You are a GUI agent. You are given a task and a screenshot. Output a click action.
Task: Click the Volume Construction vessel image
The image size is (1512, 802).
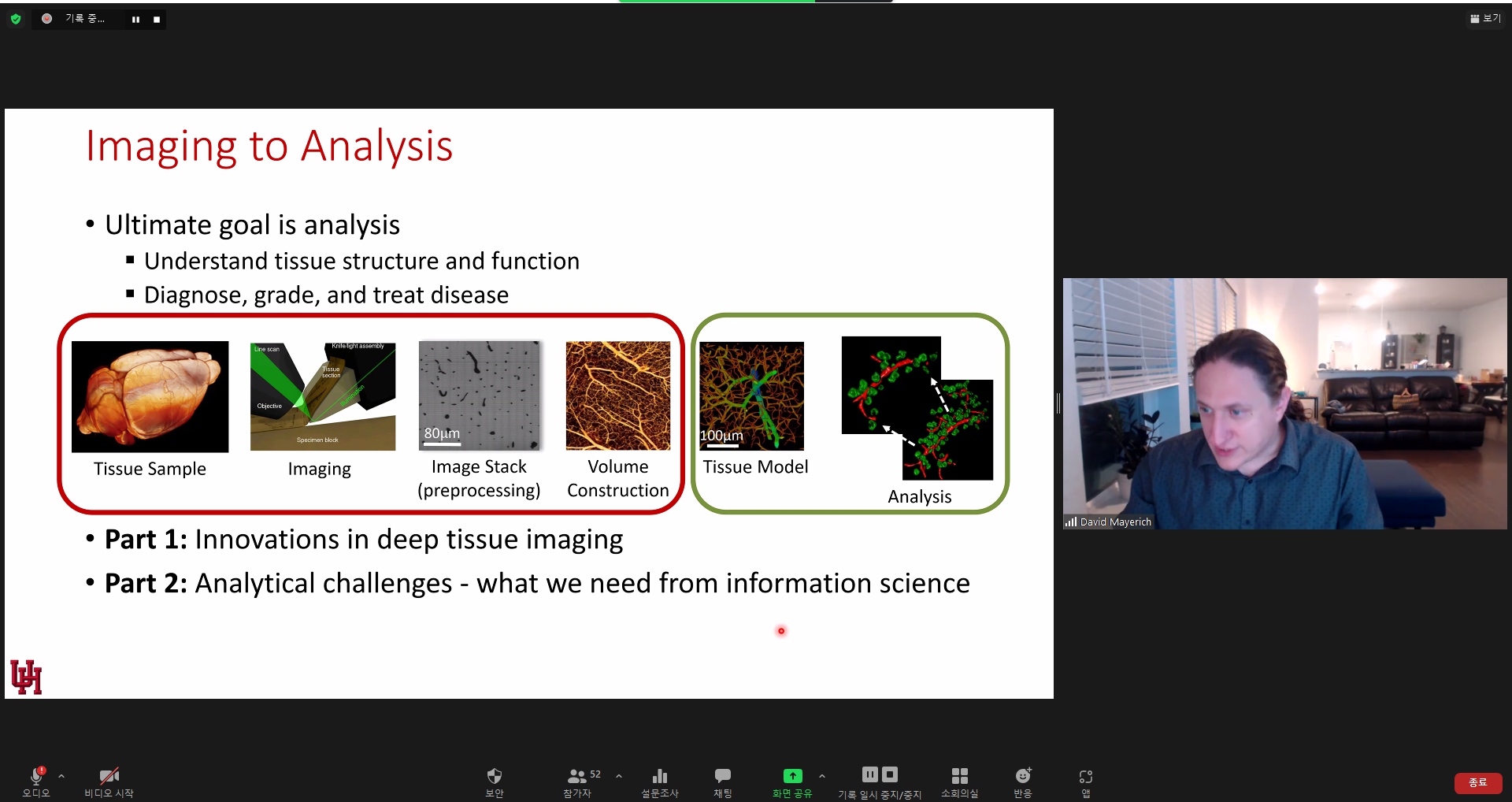click(618, 395)
